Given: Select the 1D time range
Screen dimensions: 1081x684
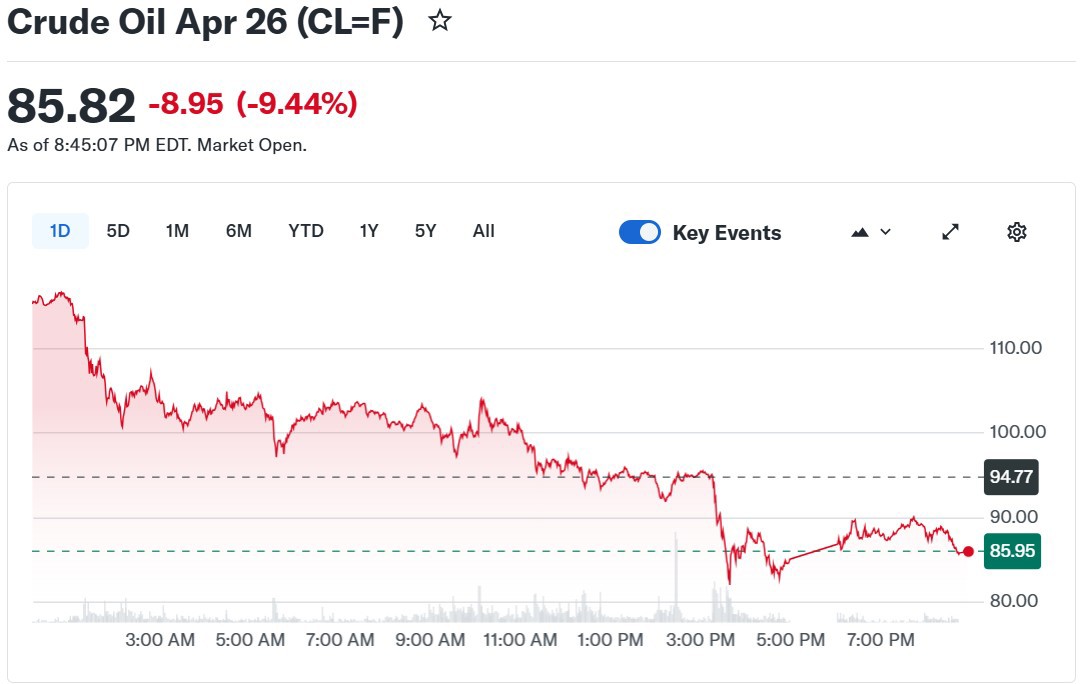Looking at the screenshot, I should [60, 231].
